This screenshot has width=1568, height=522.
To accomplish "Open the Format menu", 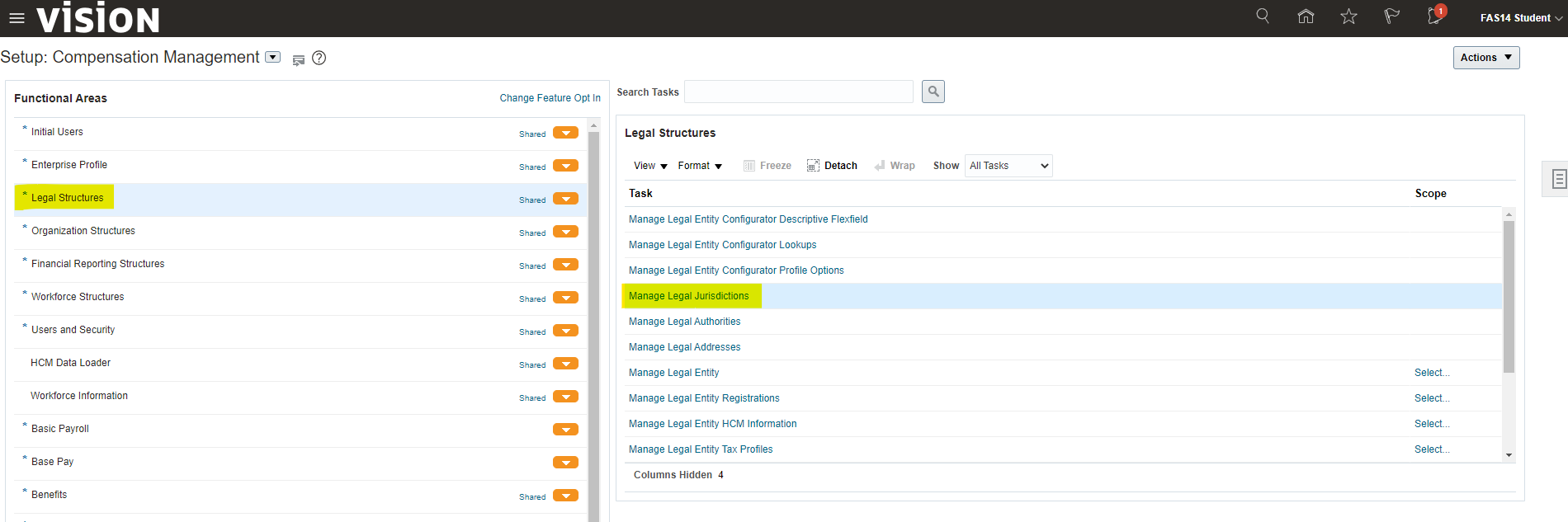I will tap(700, 166).
